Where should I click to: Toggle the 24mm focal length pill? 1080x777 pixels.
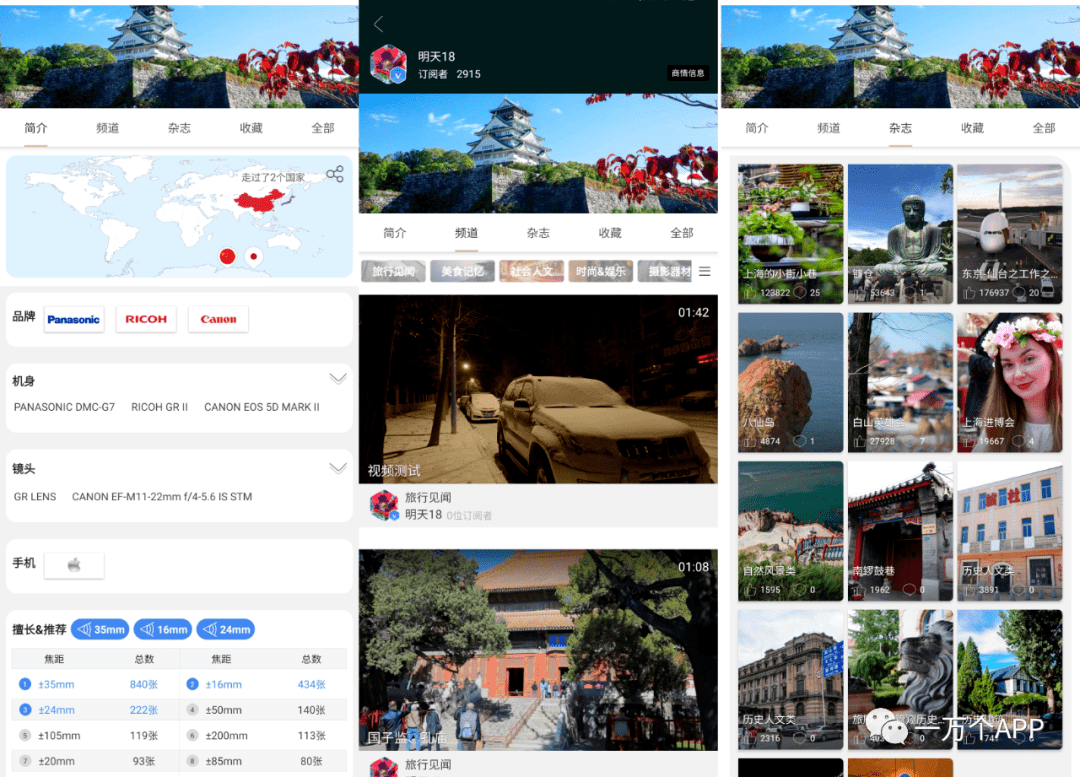[x=226, y=630]
